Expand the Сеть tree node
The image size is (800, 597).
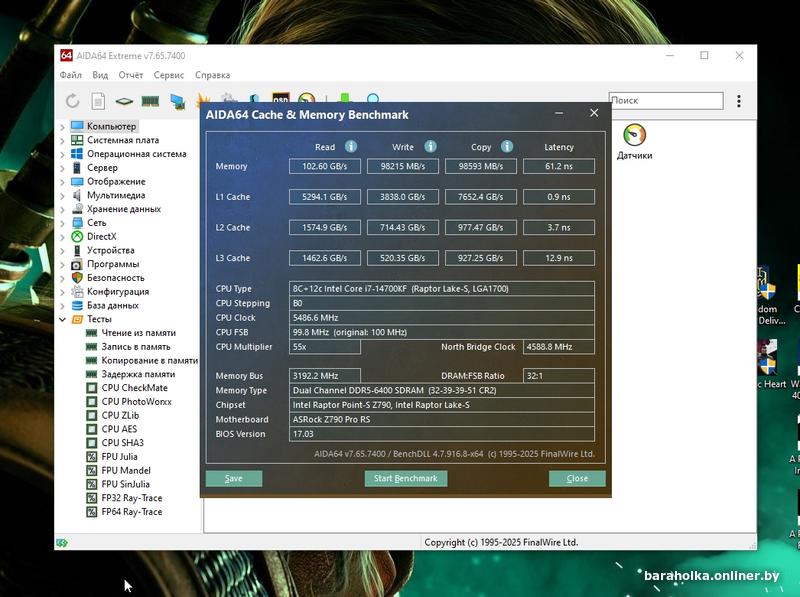(62, 223)
